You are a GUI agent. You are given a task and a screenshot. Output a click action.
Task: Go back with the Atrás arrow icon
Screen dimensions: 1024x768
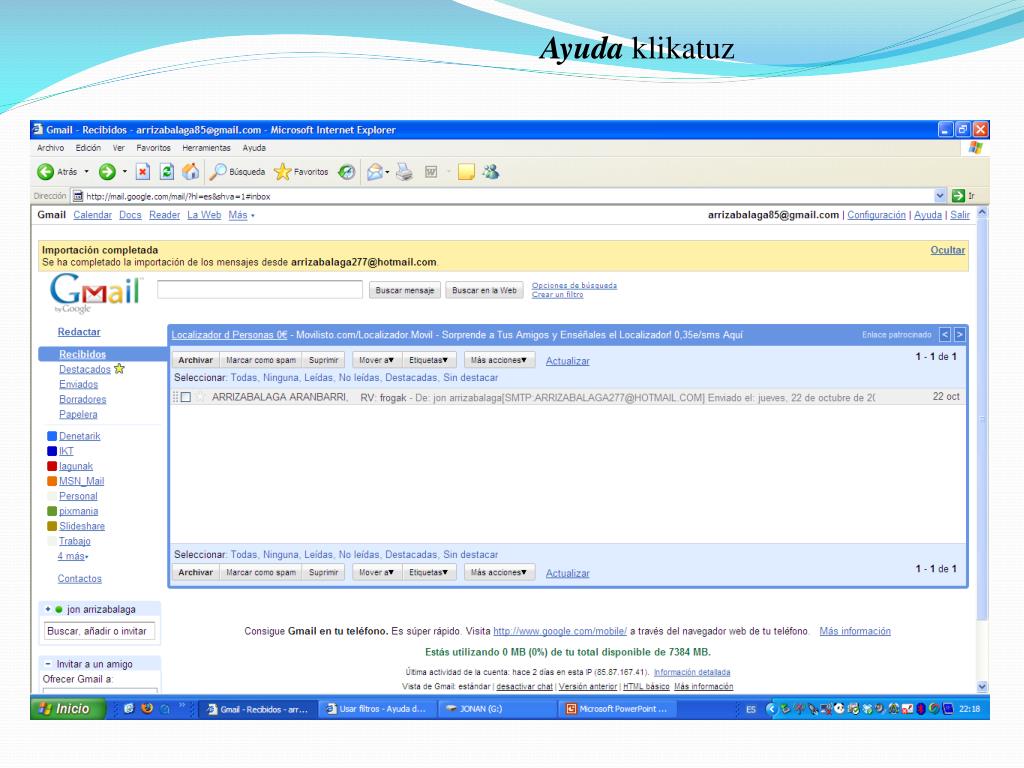[x=45, y=172]
